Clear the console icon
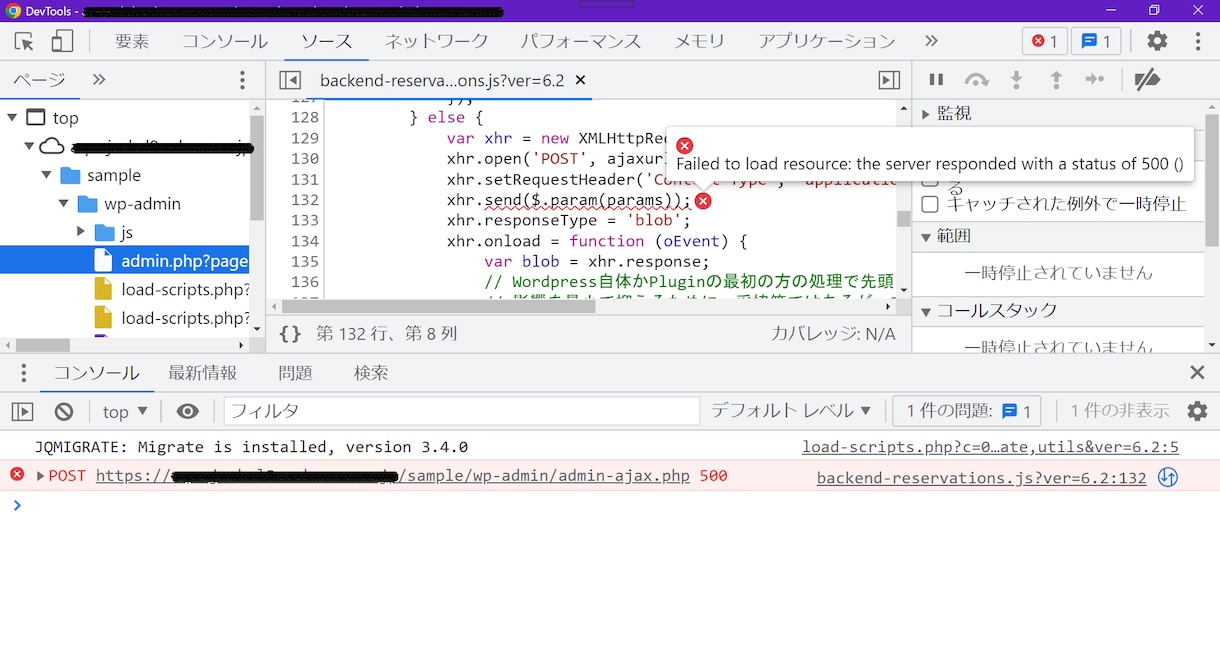This screenshot has height=648, width=1220. pyautogui.click(x=64, y=411)
